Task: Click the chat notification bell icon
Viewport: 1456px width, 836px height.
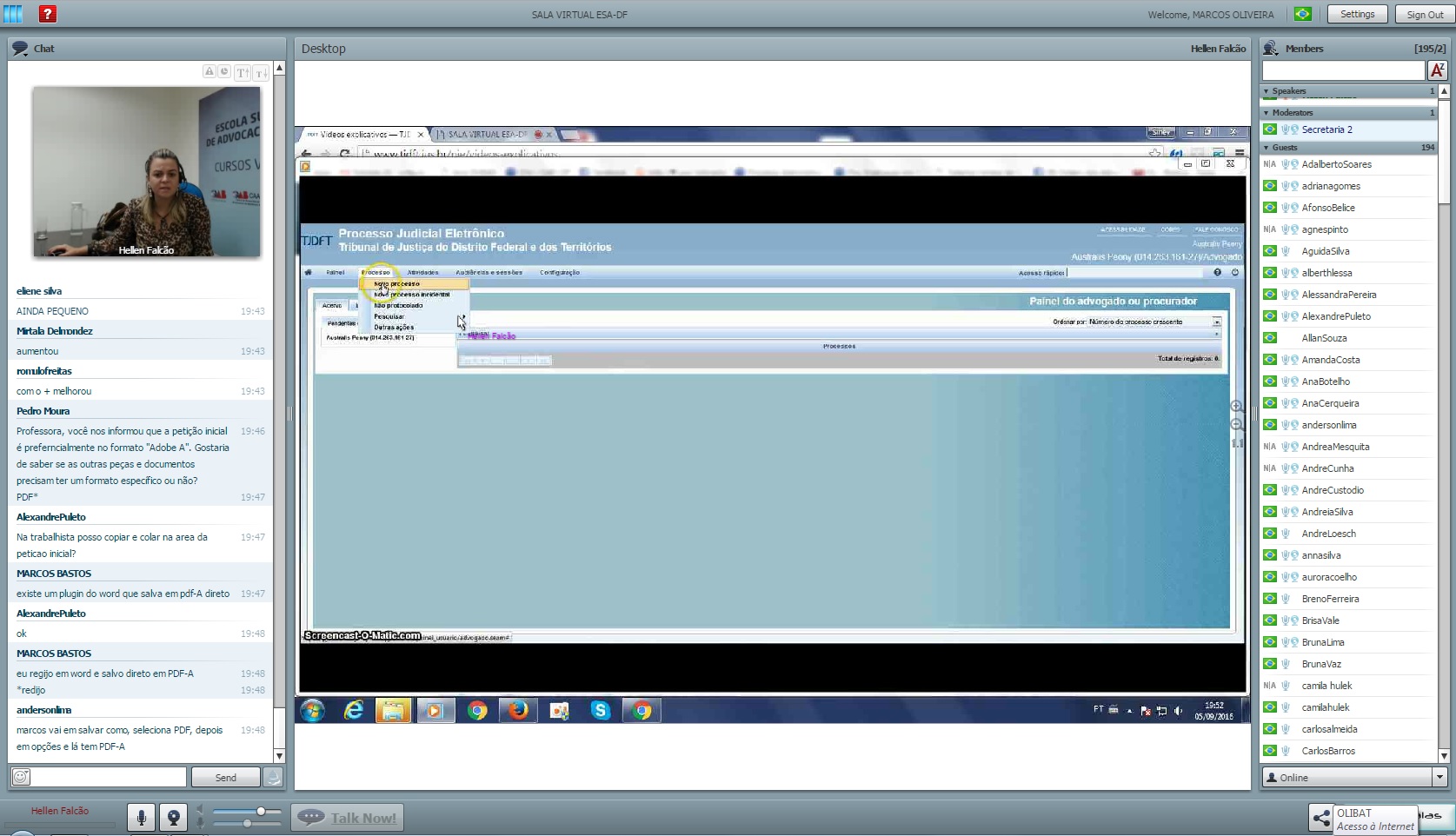Action: pyautogui.click(x=273, y=777)
